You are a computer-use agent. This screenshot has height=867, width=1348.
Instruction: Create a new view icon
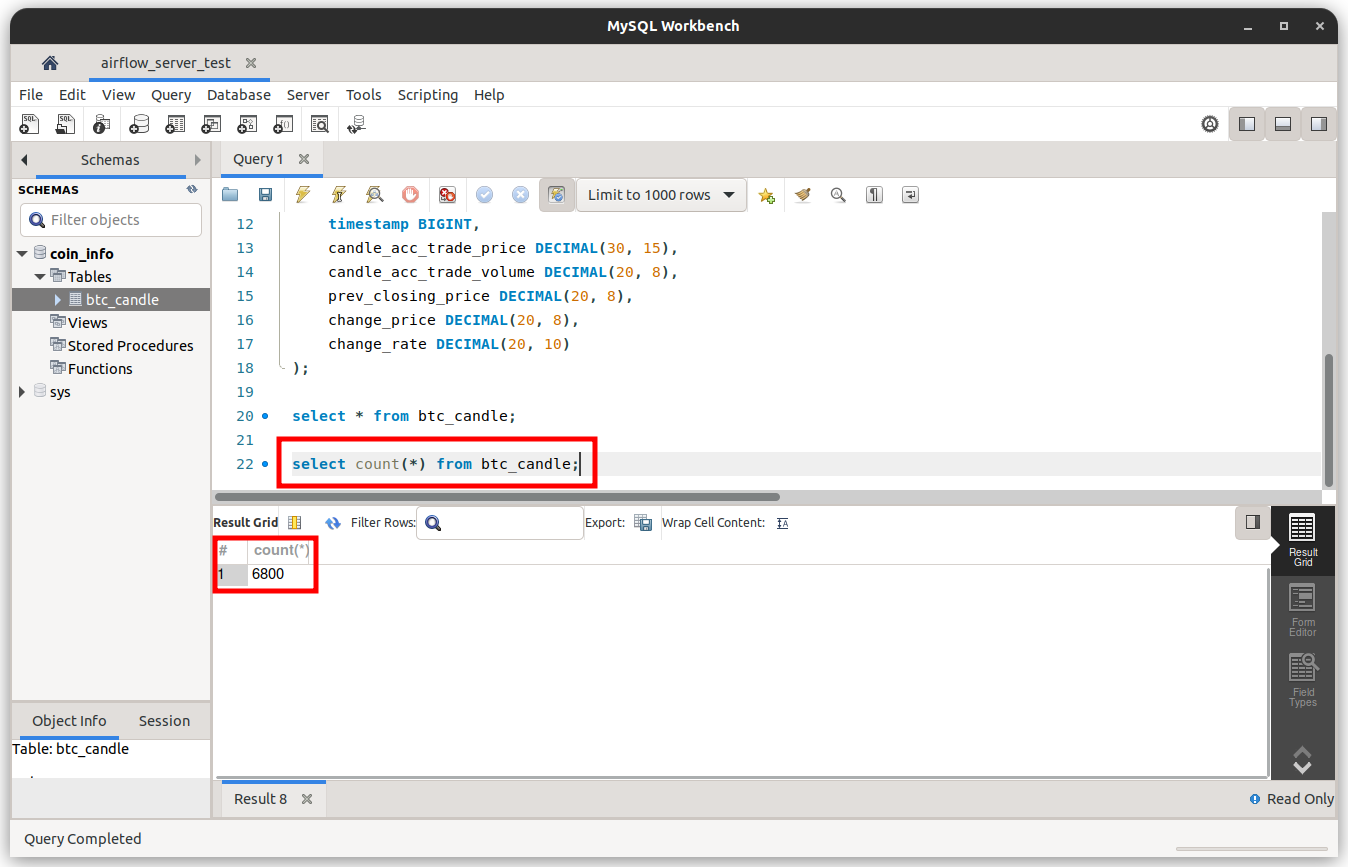[x=211, y=124]
